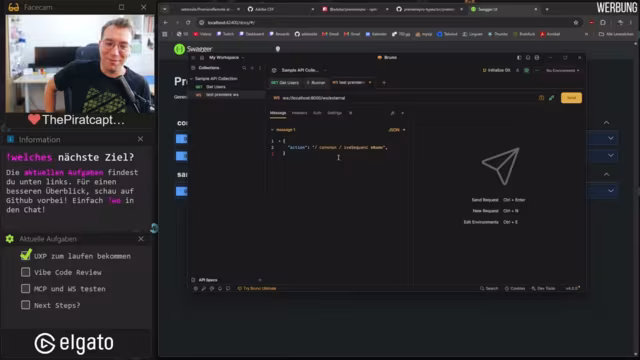This screenshot has width=640, height=360.
Task: Switch to the GET Get Users tab
Action: (285, 82)
